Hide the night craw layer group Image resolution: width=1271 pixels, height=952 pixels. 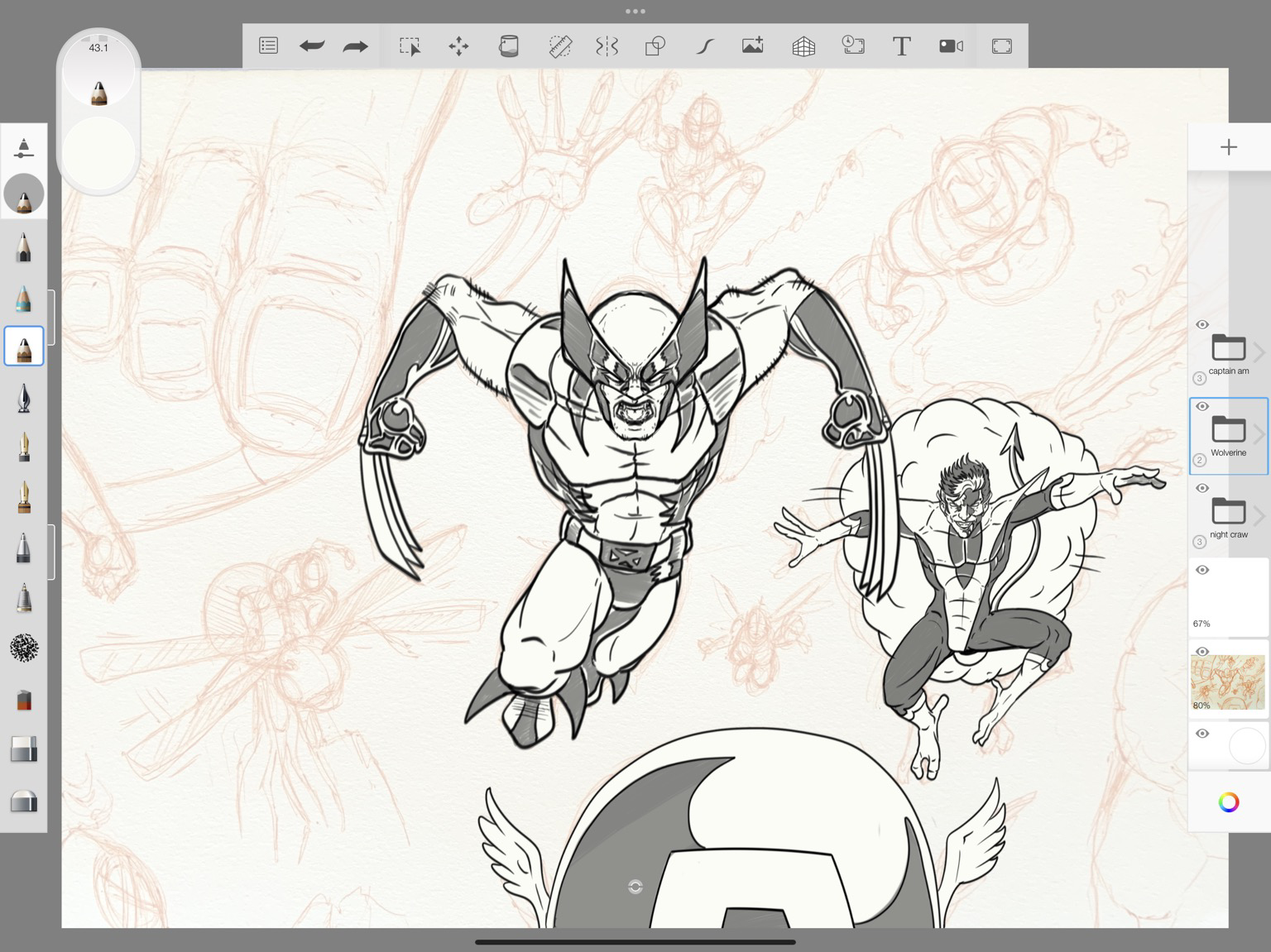point(1202,489)
